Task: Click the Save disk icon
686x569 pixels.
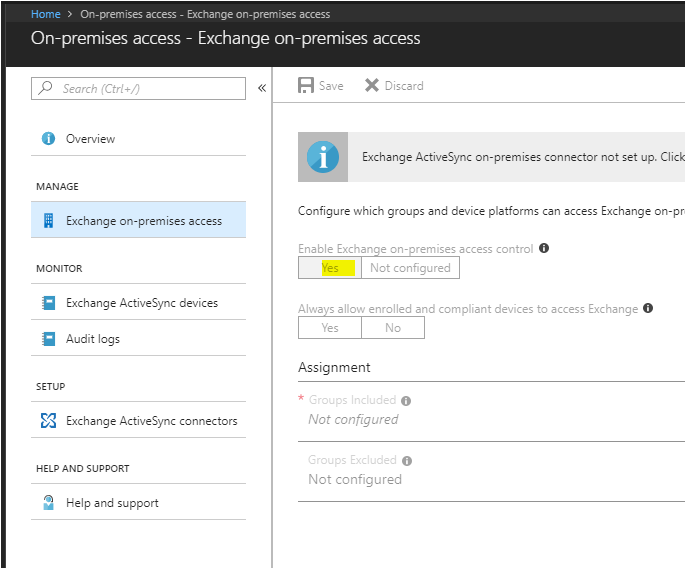Action: 306,85
